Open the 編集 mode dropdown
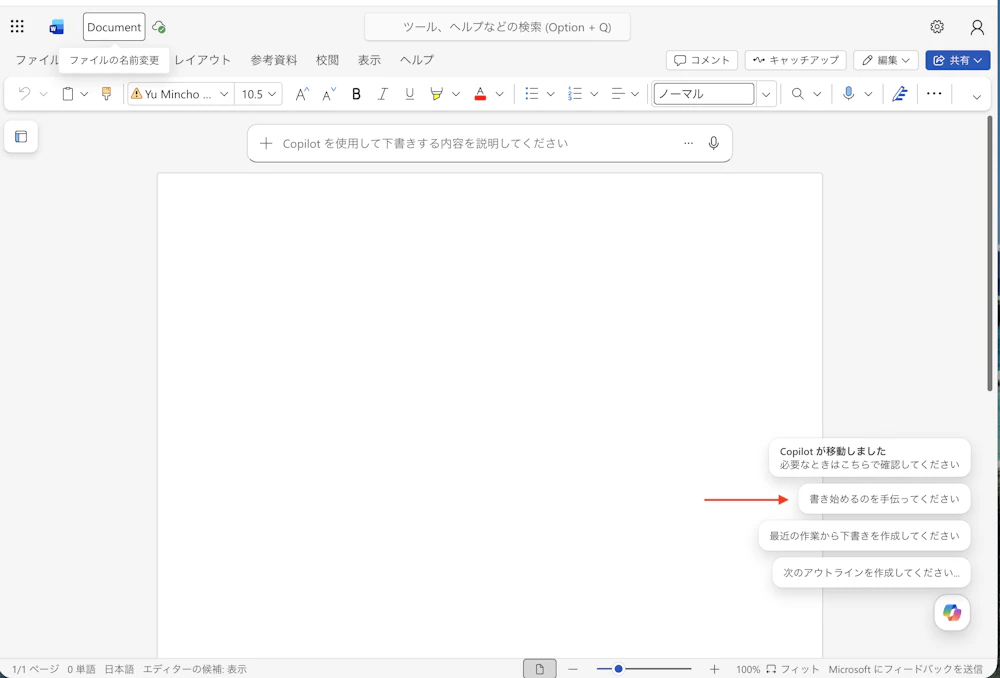This screenshot has height=678, width=1000. coord(886,60)
